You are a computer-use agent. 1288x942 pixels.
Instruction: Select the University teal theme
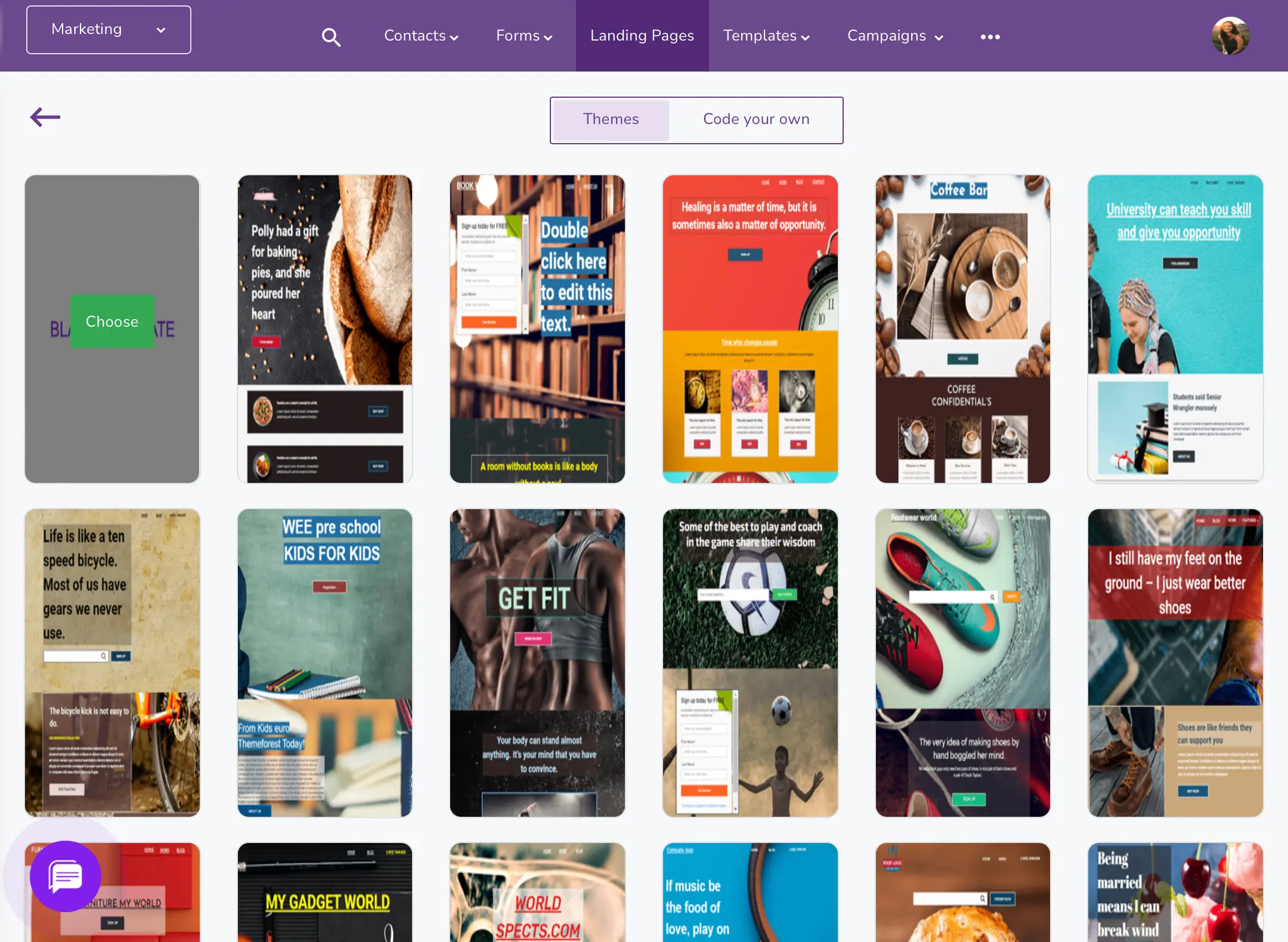(x=1175, y=329)
